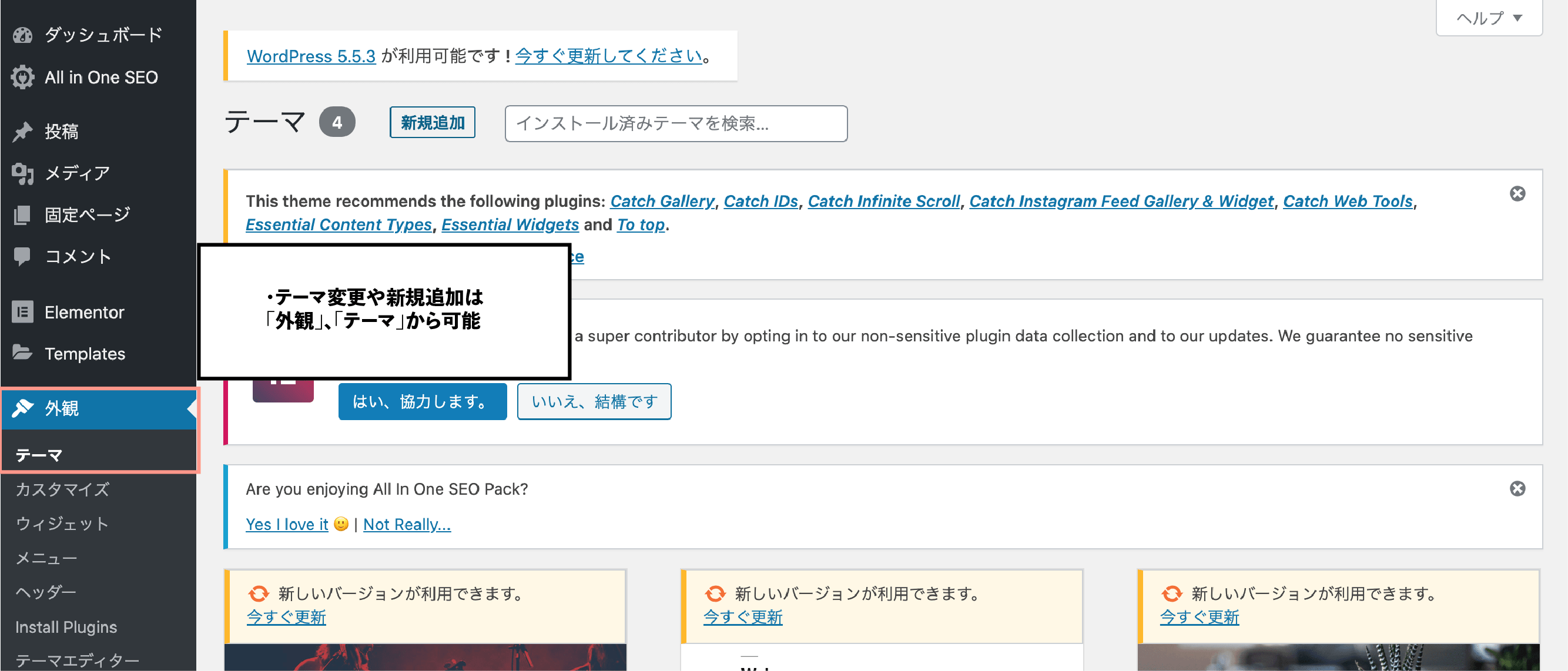The image size is (1568, 671).
Task: Select 外観 in the sidebar
Action: pyautogui.click(x=98, y=408)
